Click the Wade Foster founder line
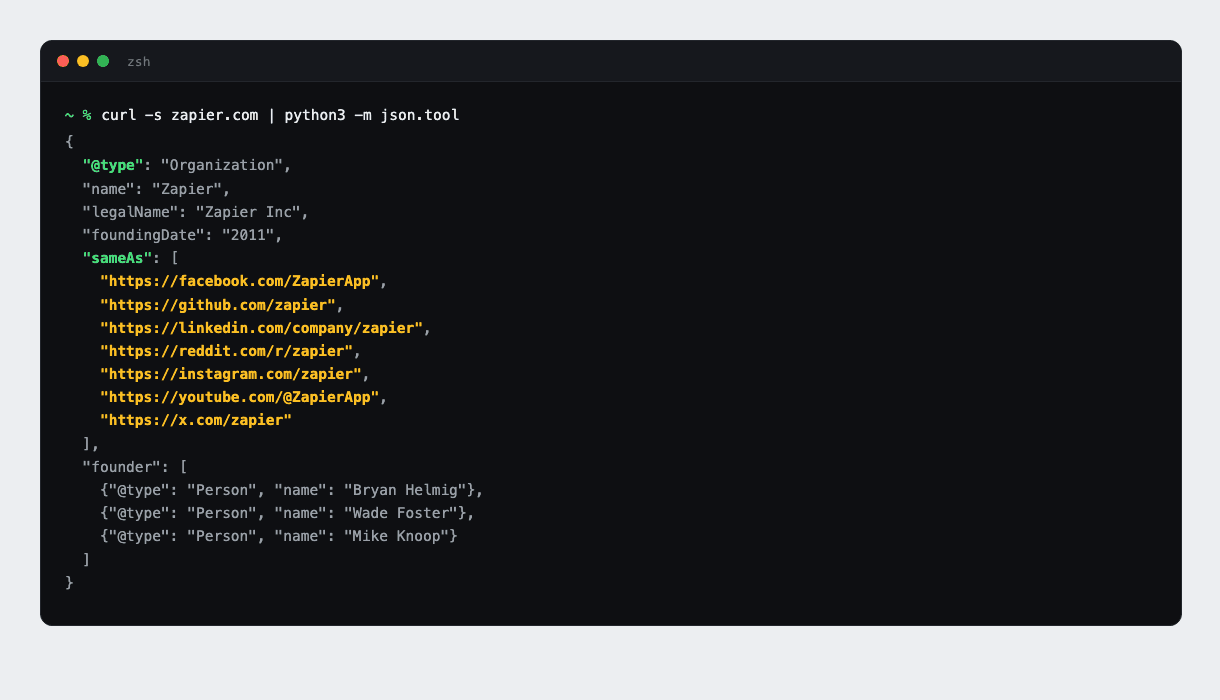 [x=287, y=513]
